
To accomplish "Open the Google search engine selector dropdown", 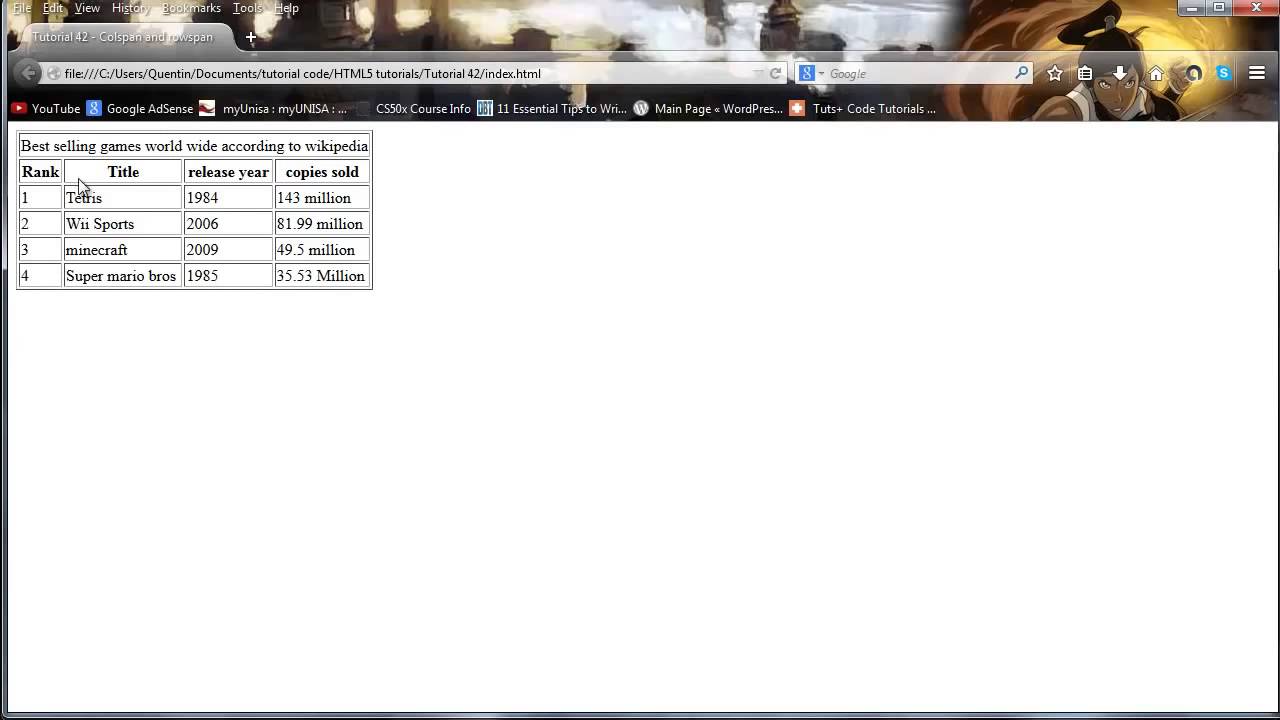I will 811,73.
